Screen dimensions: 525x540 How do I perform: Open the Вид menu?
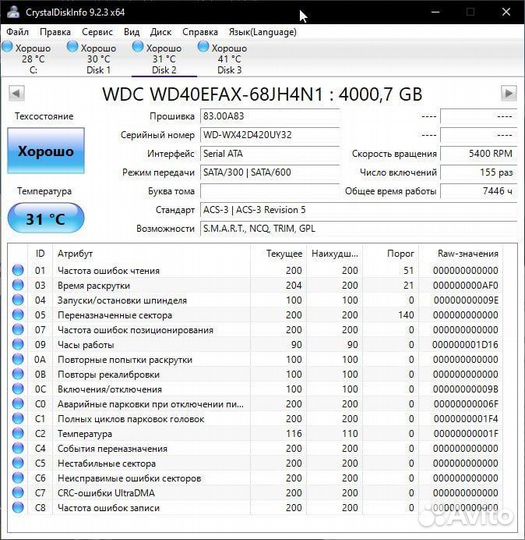pos(132,32)
